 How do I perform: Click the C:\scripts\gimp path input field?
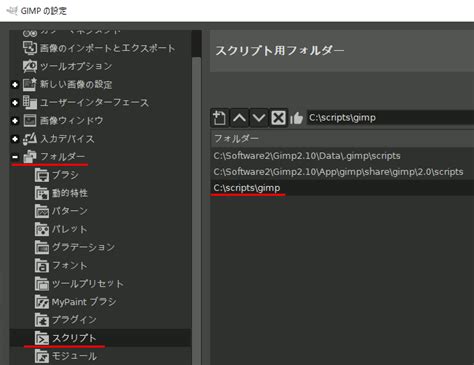(x=390, y=118)
